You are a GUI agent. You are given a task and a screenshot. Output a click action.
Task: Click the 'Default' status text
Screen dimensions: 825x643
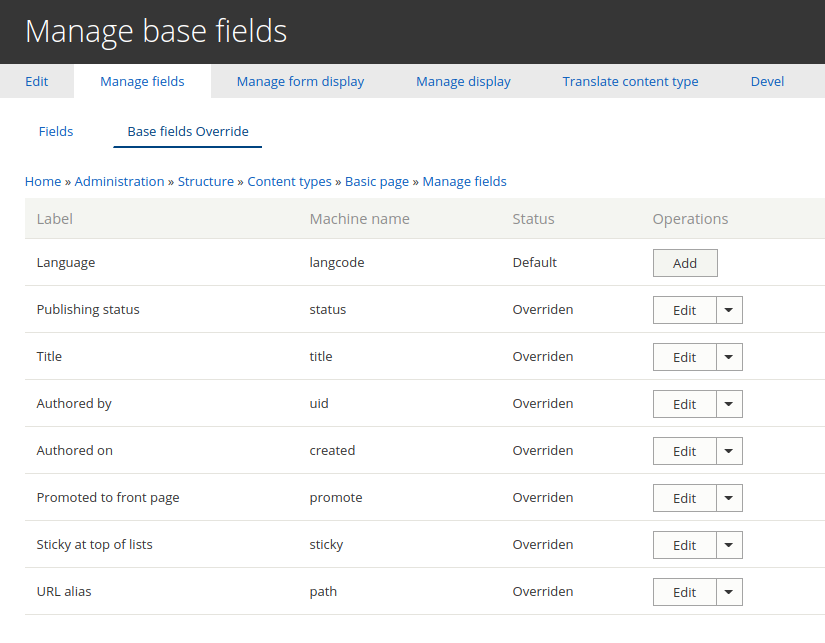pyautogui.click(x=535, y=263)
